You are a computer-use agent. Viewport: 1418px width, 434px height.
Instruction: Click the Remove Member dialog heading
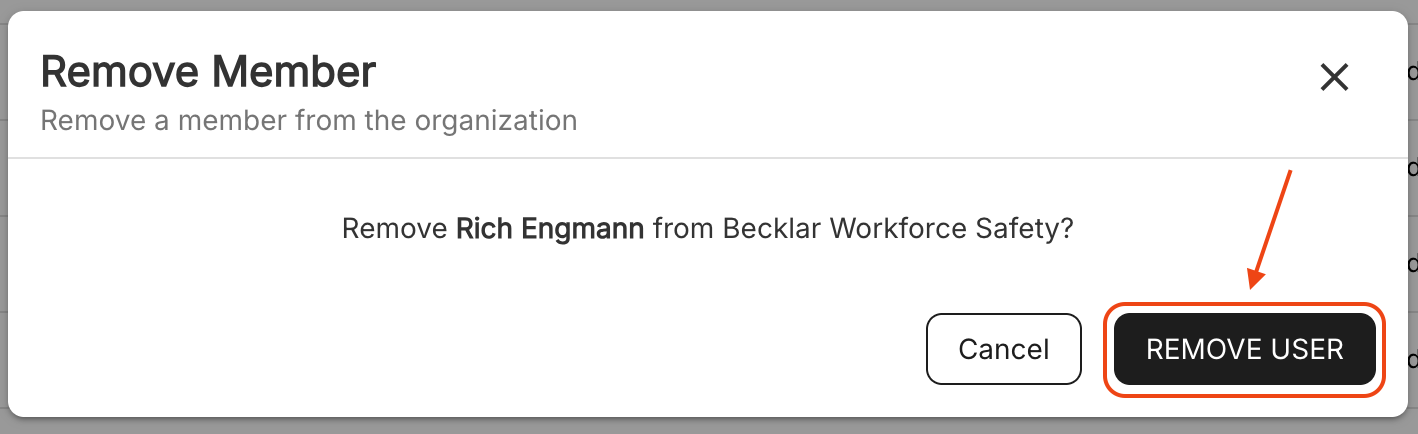208,73
